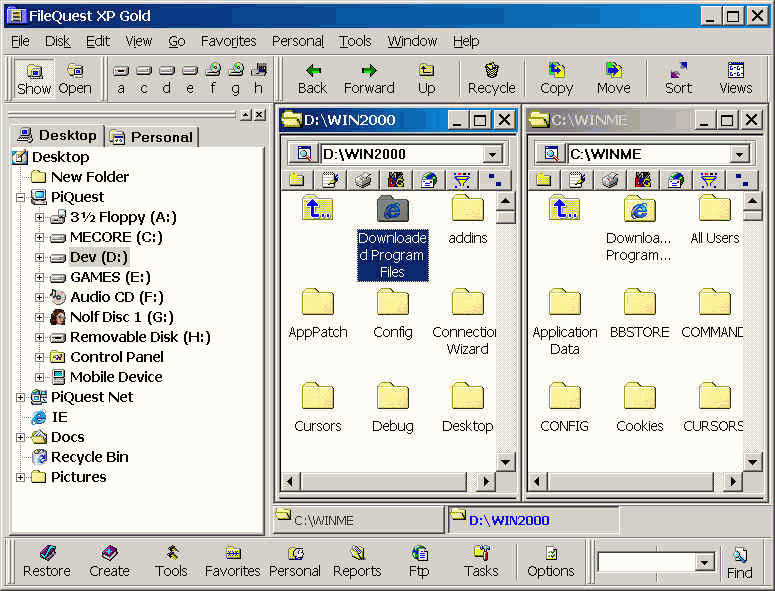
Task: Click the browse icon left of the D:\WIN2000 path
Action: (303, 154)
